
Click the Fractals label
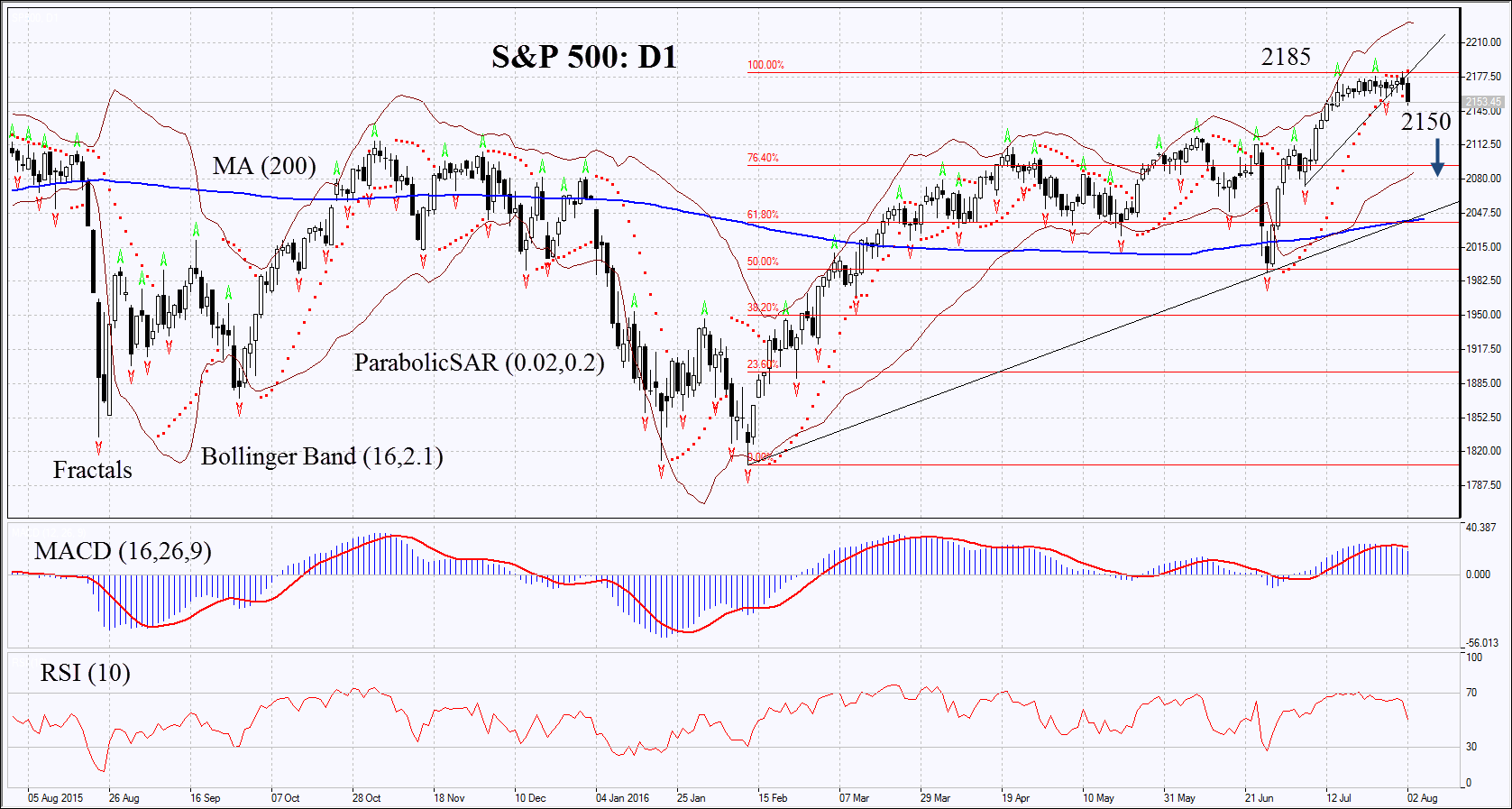(x=93, y=470)
